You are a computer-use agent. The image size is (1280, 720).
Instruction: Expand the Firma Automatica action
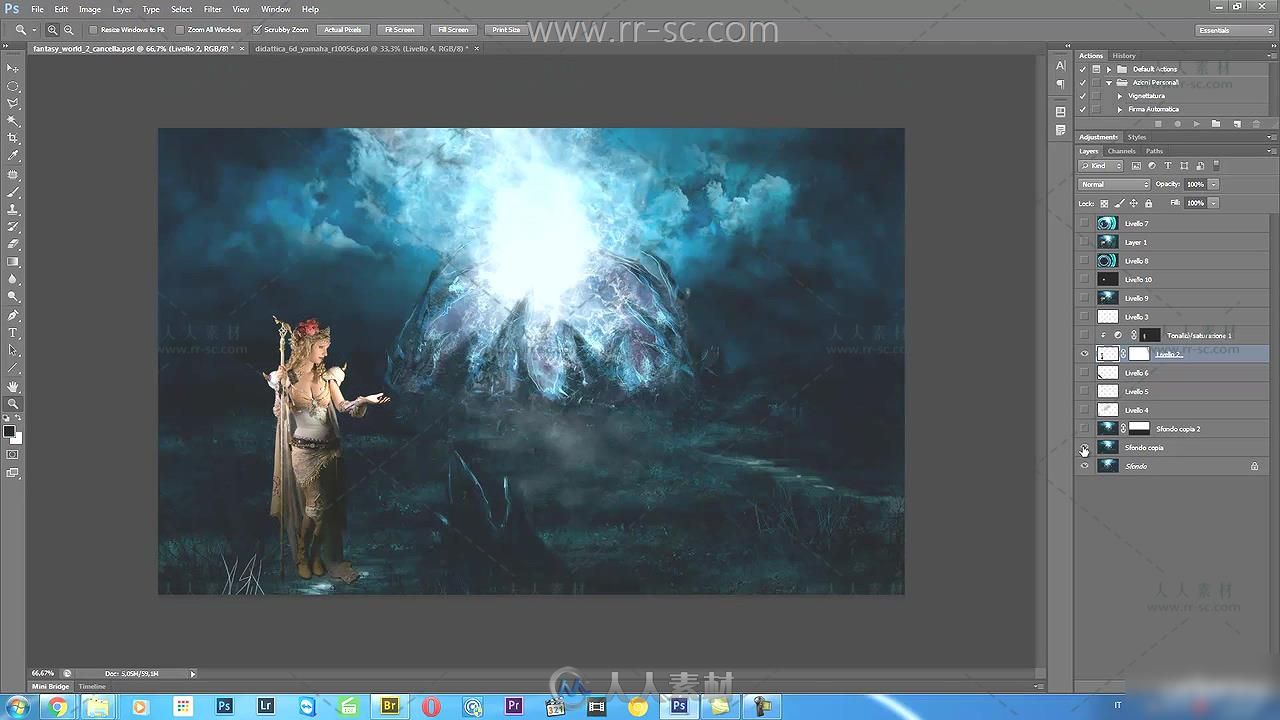1120,109
